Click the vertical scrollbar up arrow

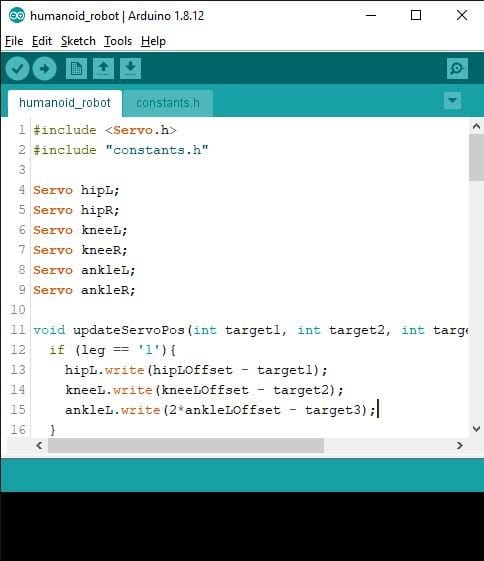[476, 126]
